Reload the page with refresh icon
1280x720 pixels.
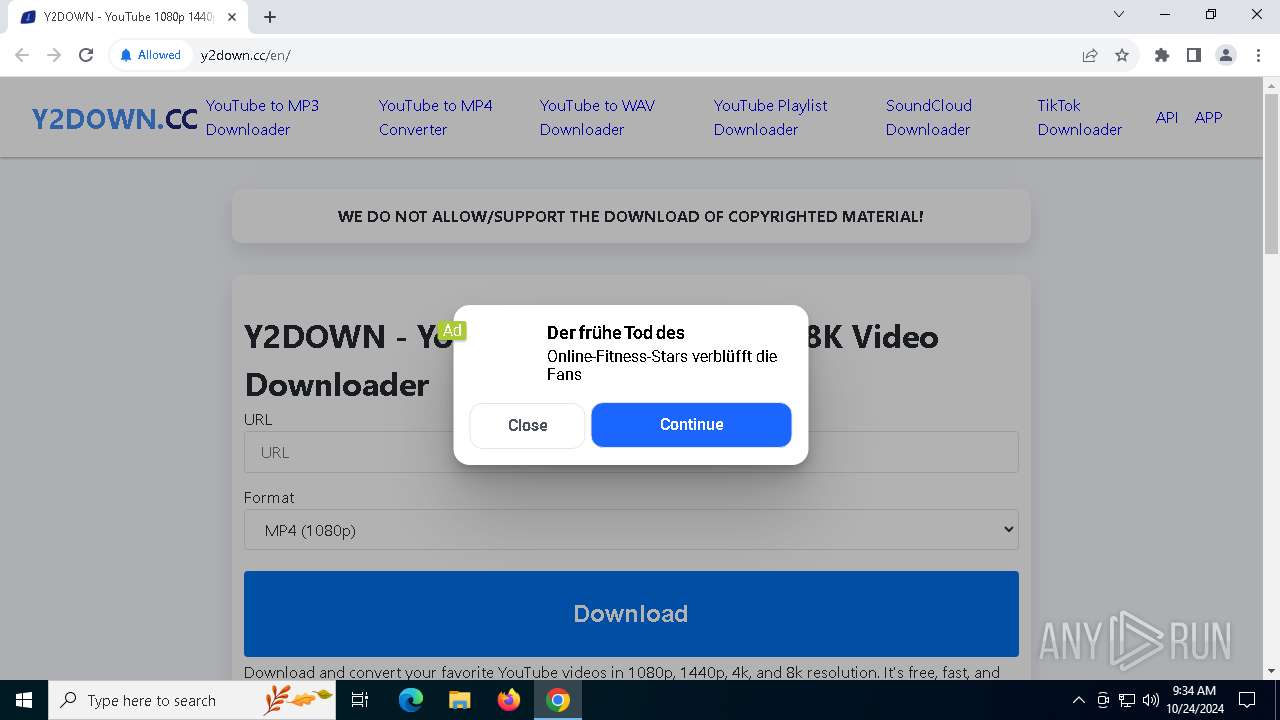point(86,55)
